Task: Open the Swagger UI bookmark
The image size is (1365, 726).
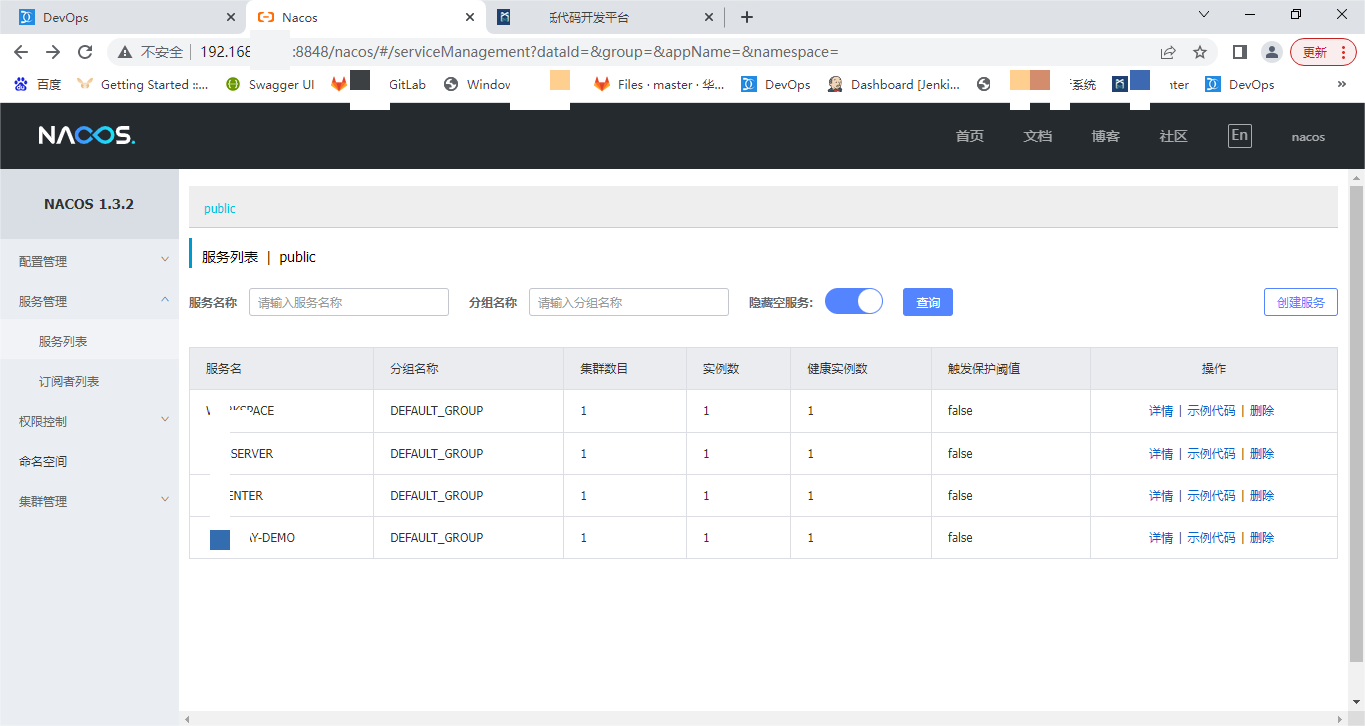Action: click(x=270, y=85)
